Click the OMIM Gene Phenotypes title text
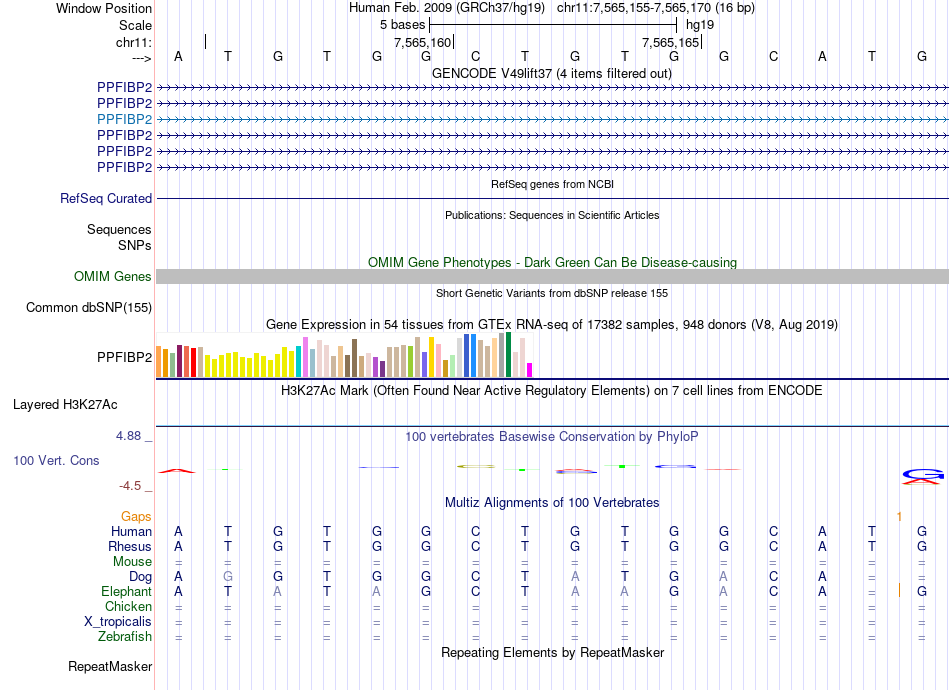 (x=552, y=262)
